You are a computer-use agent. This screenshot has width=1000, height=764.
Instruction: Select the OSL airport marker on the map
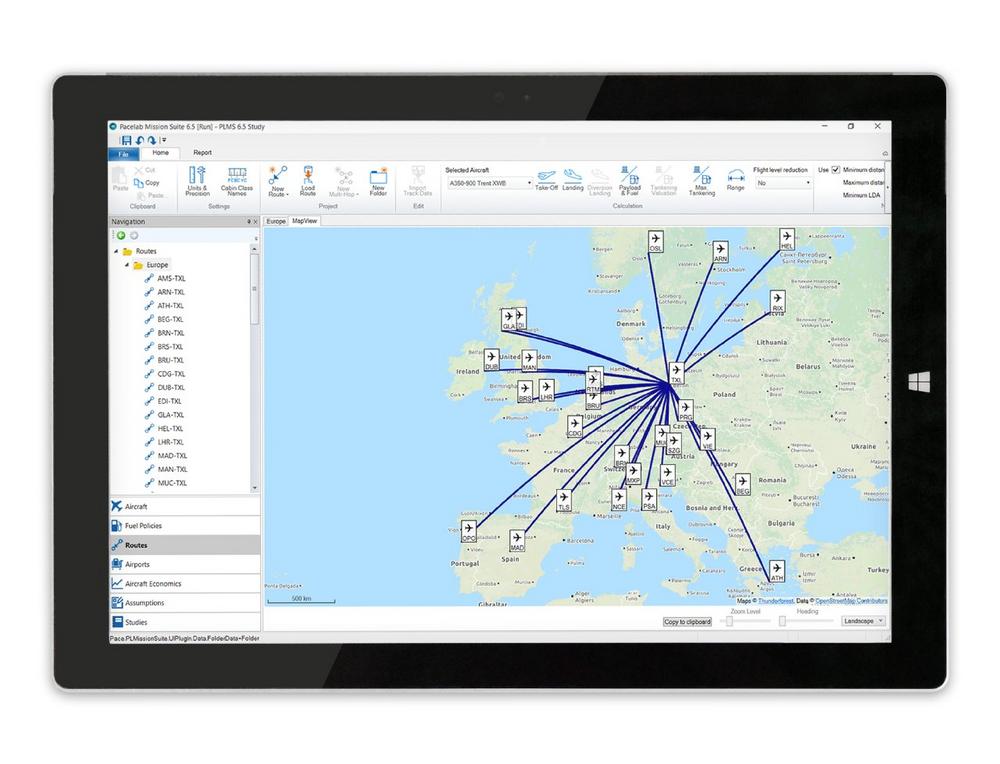pyautogui.click(x=655, y=242)
